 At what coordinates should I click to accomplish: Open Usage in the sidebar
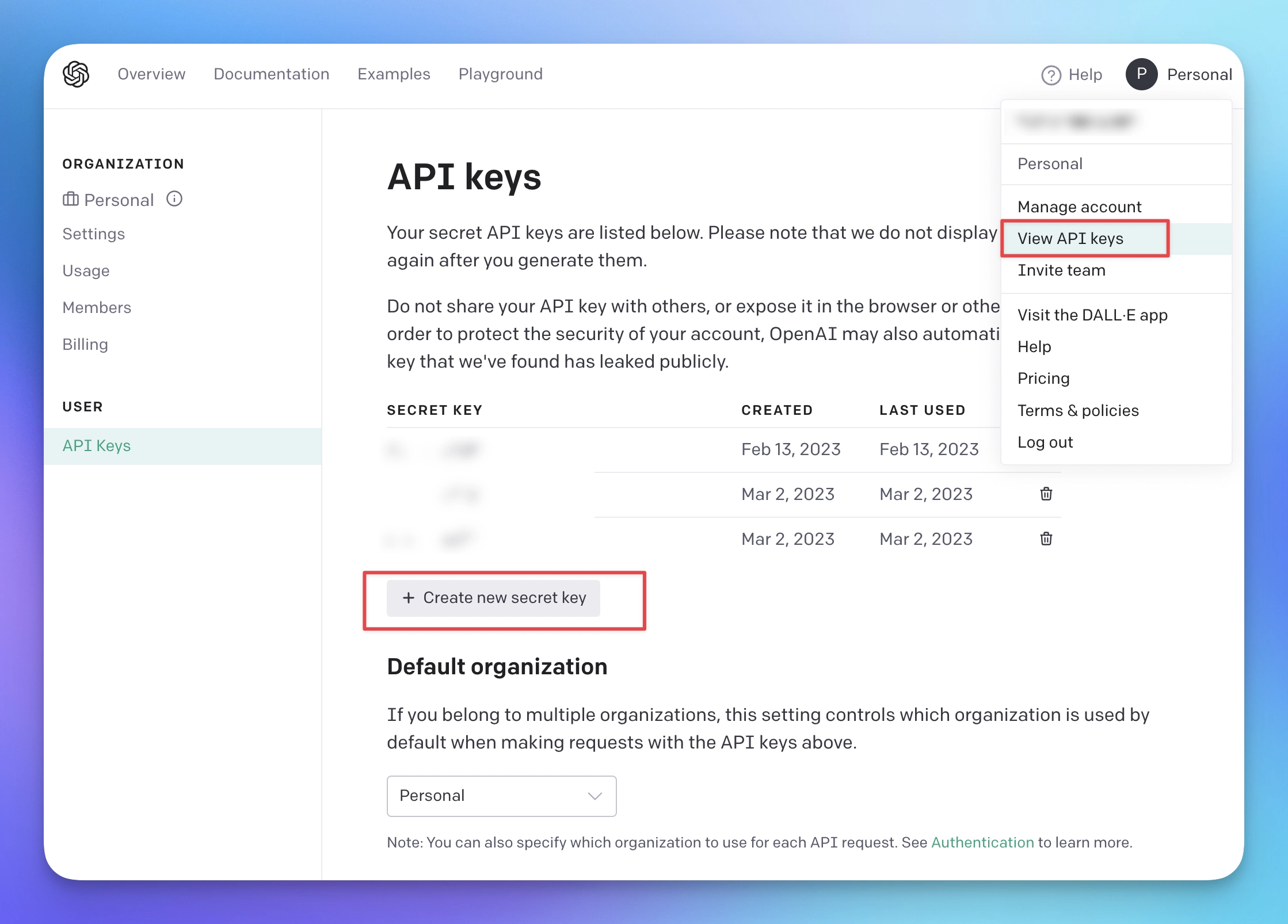click(86, 270)
